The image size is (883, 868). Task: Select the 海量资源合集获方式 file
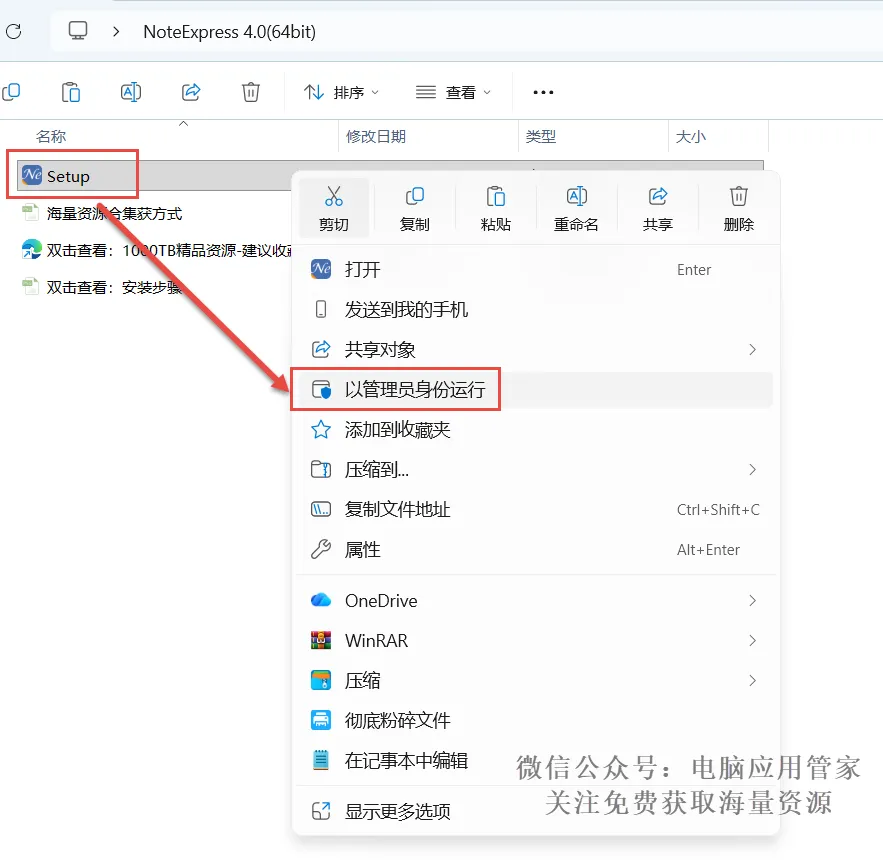tap(114, 213)
